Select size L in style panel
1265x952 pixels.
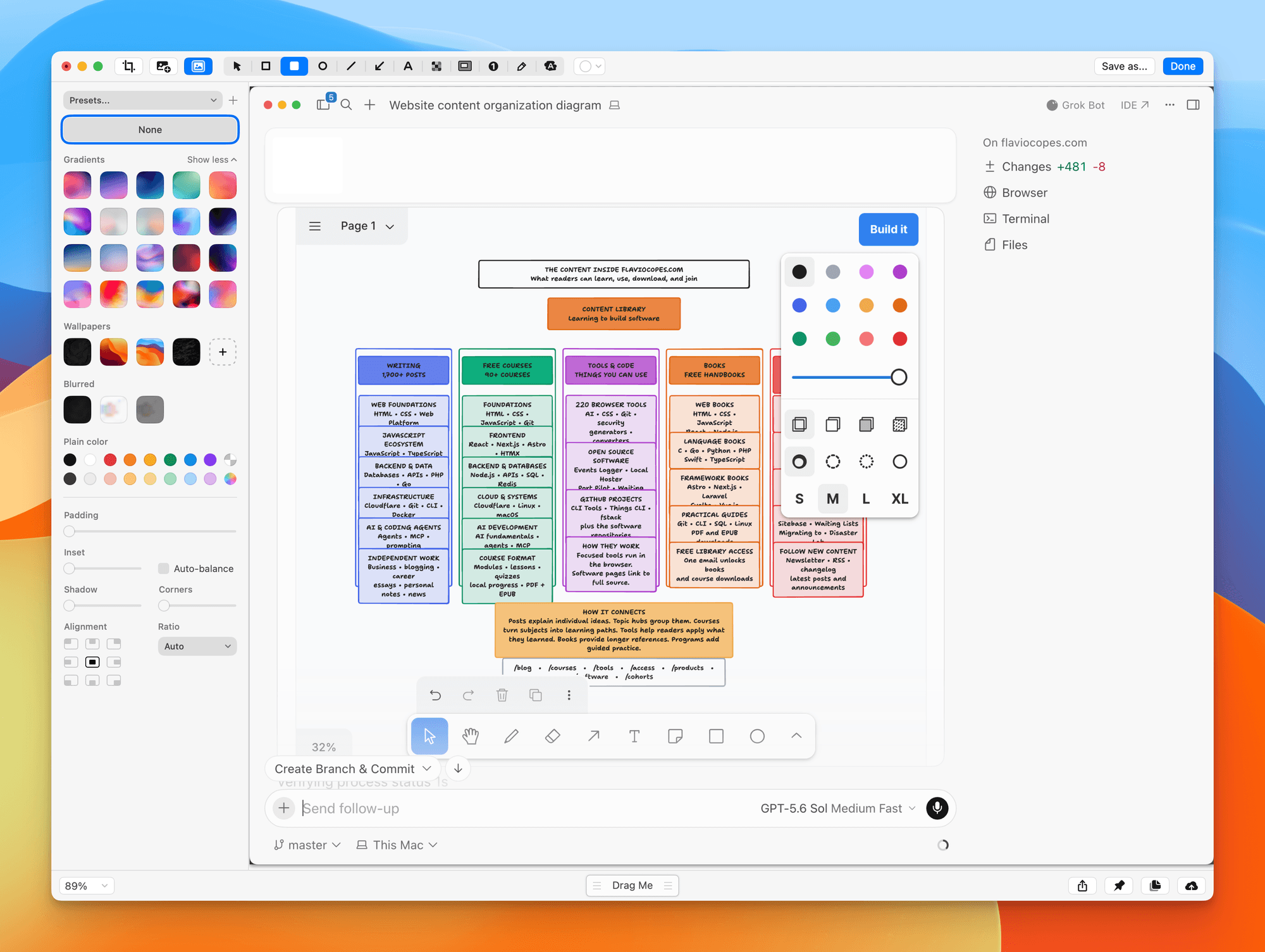coord(867,499)
